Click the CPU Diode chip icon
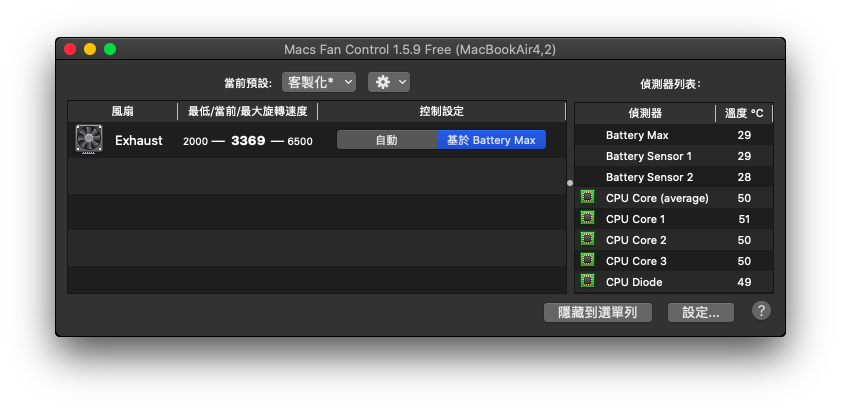Viewport: 841px width, 410px height. [x=587, y=282]
